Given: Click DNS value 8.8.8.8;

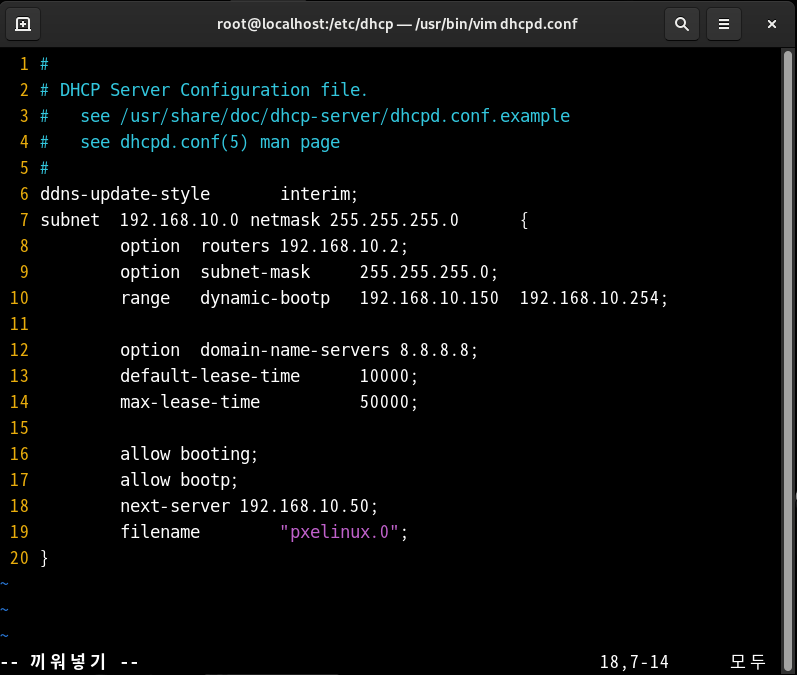Looking at the screenshot, I should point(439,350).
